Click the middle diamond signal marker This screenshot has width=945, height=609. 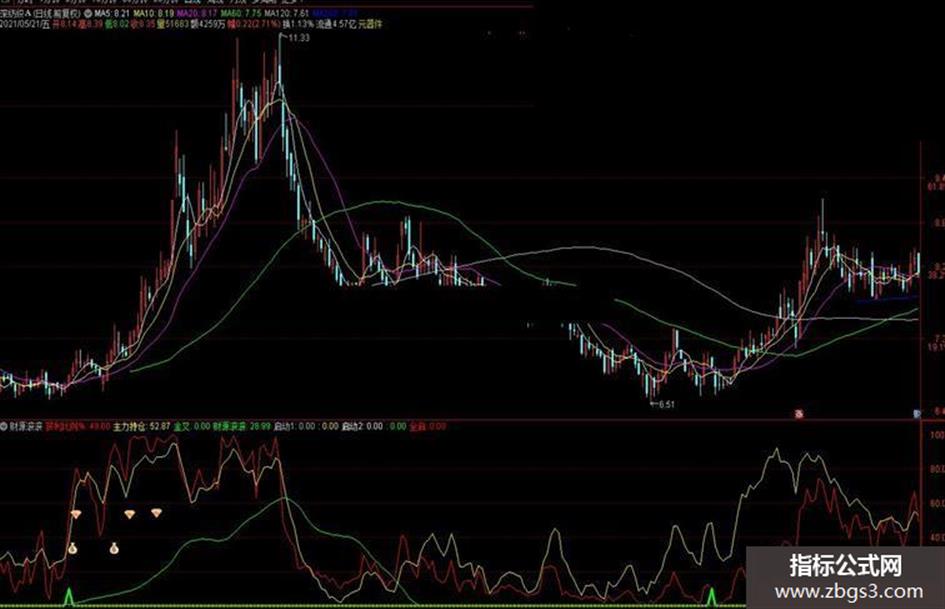click(130, 514)
